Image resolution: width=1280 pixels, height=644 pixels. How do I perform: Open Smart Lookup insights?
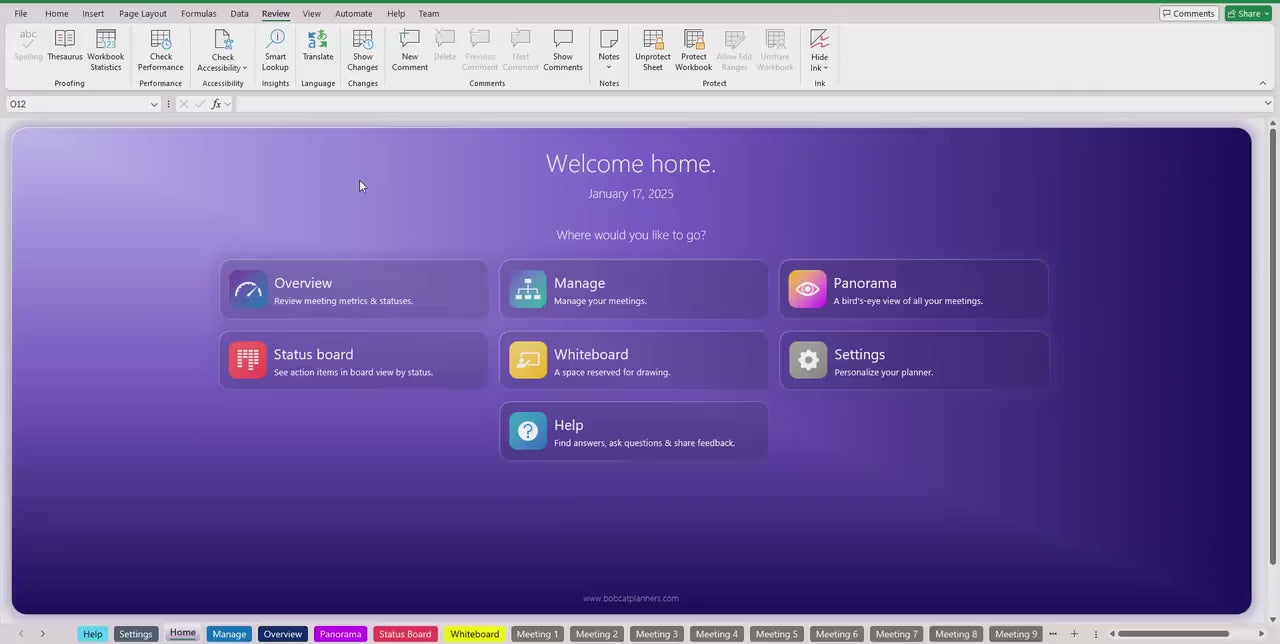(x=275, y=49)
